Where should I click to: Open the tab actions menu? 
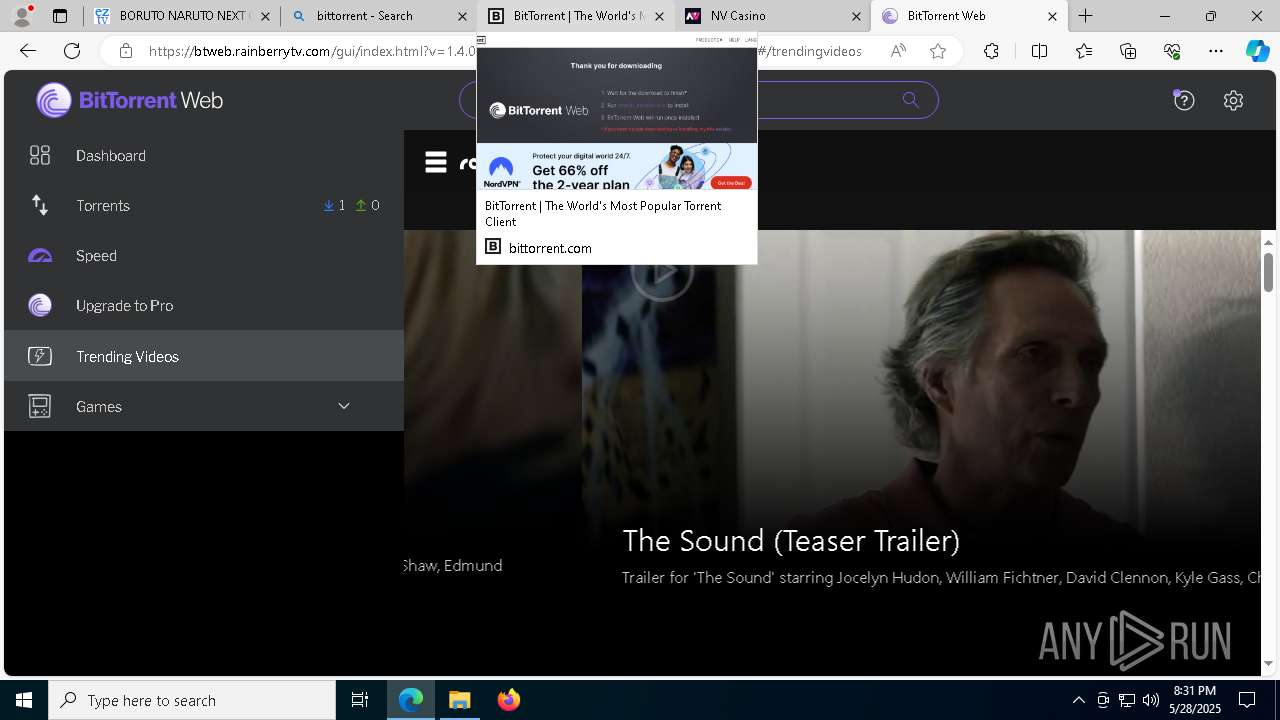[x=60, y=16]
